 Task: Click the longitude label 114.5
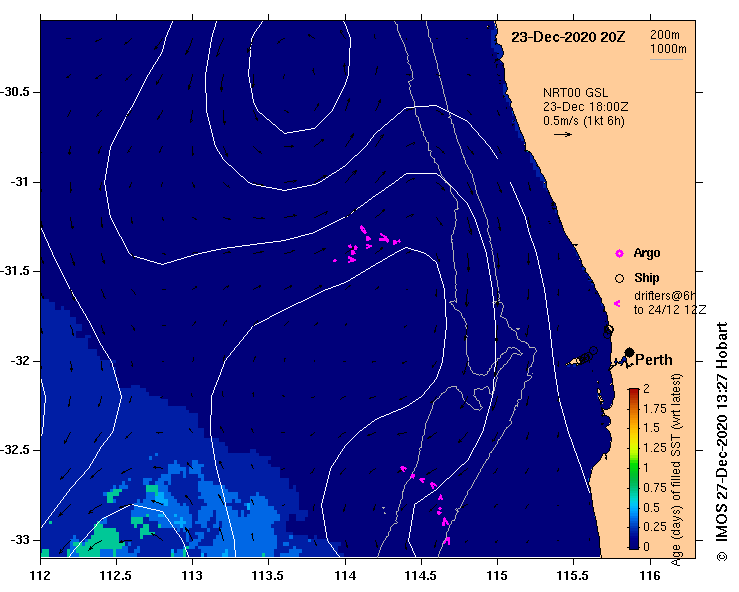point(420,576)
